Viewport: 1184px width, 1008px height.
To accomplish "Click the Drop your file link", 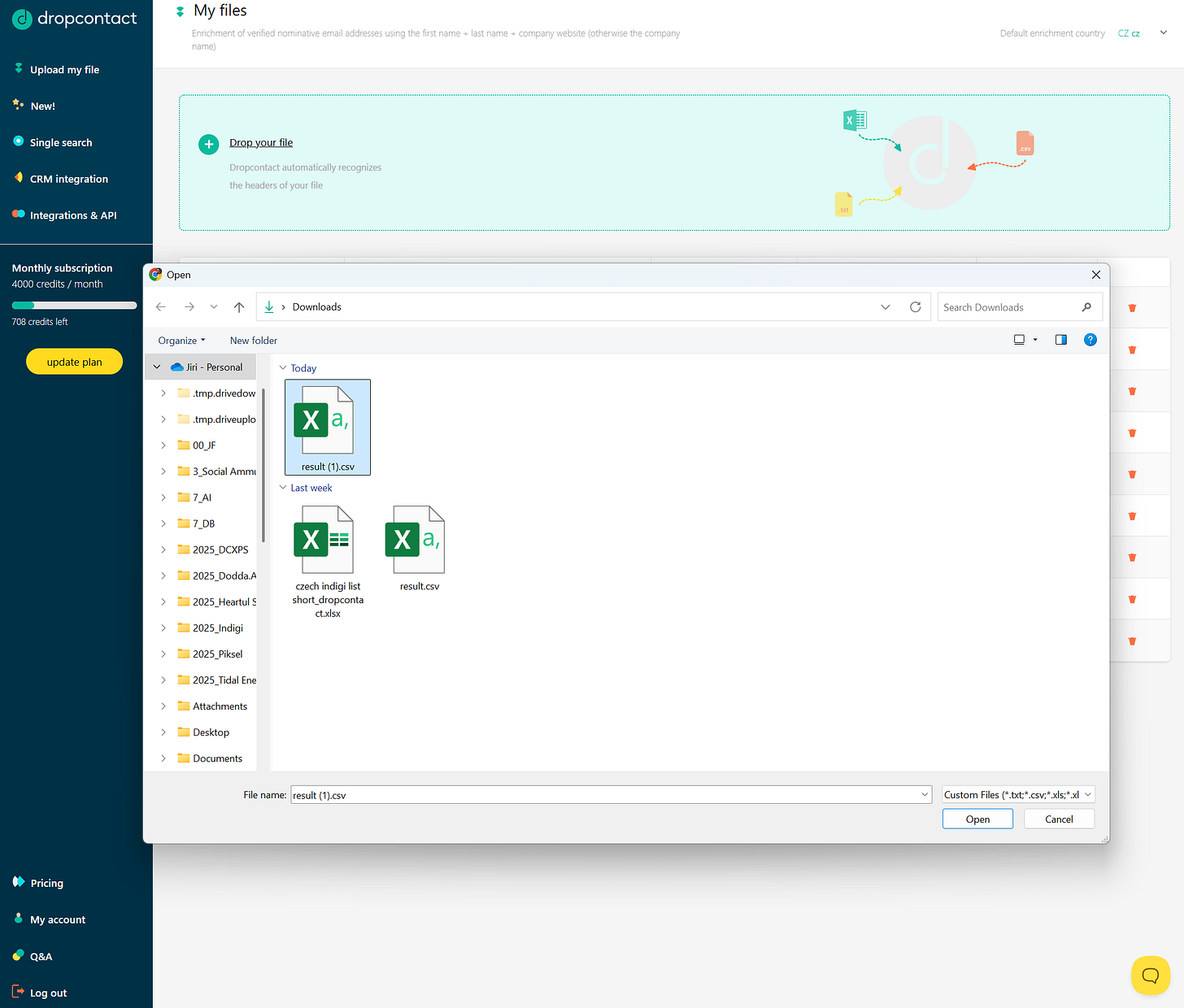I will pyautogui.click(x=261, y=142).
